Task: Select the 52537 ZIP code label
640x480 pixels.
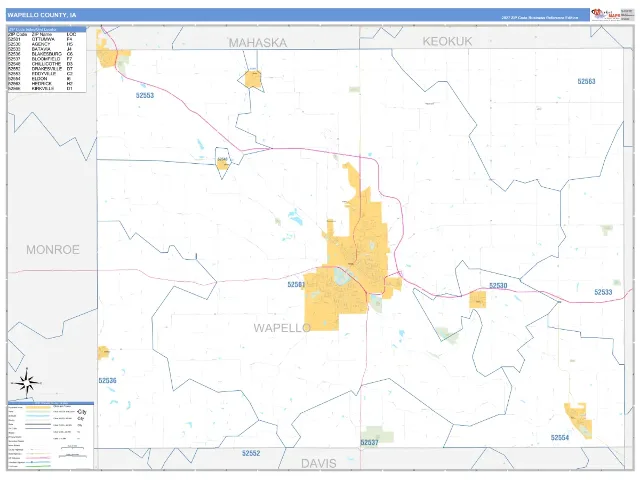Action: click(369, 442)
